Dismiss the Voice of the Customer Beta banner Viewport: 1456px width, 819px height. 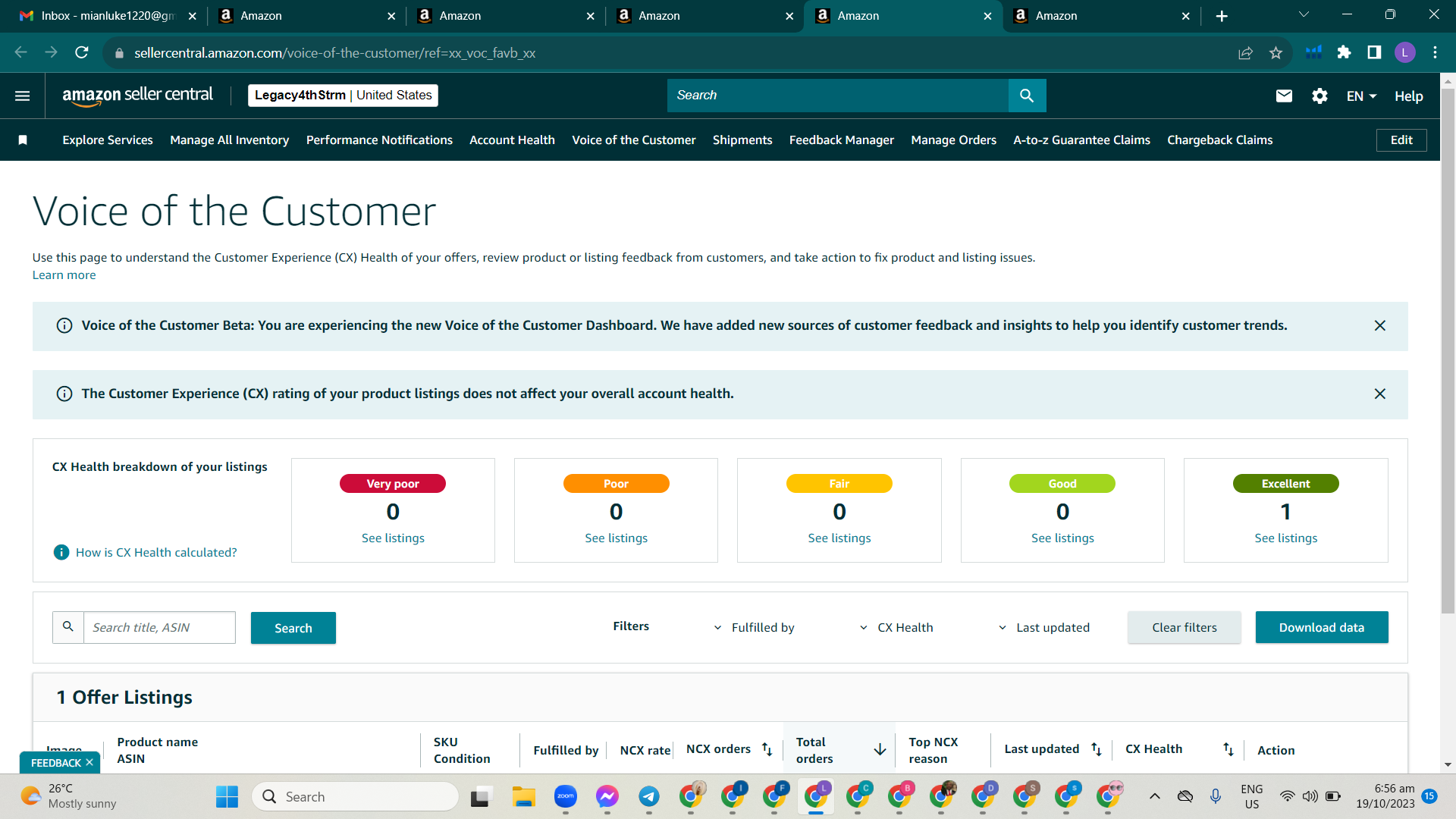point(1380,326)
